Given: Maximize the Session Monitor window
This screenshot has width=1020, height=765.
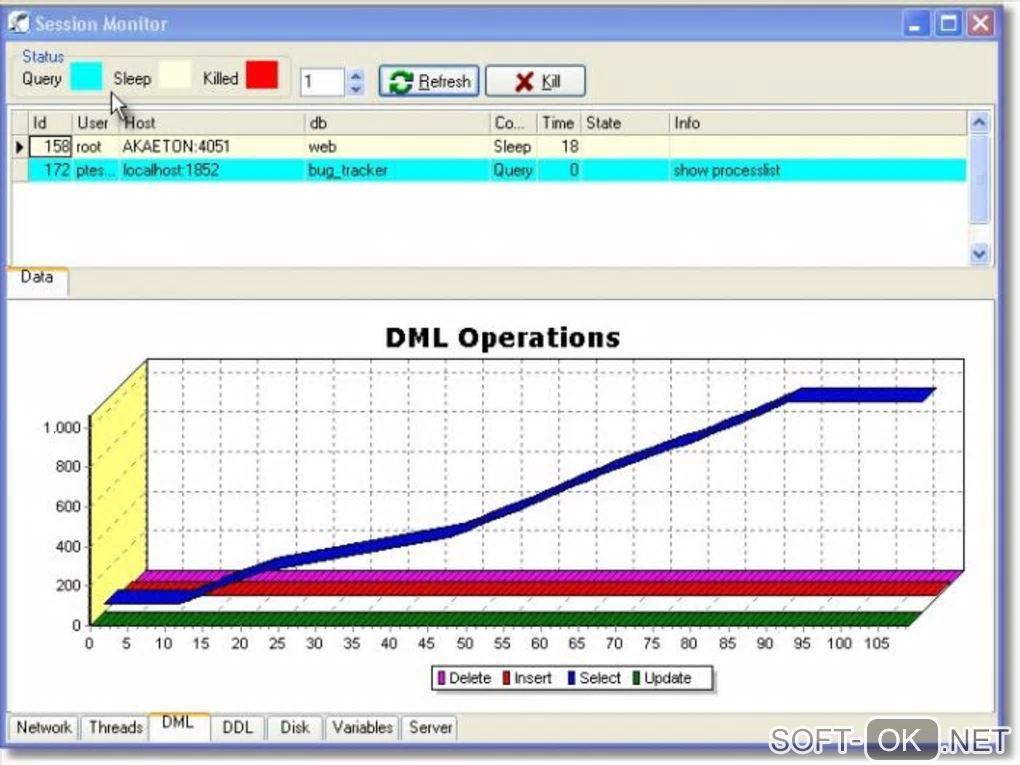Looking at the screenshot, I should [948, 24].
